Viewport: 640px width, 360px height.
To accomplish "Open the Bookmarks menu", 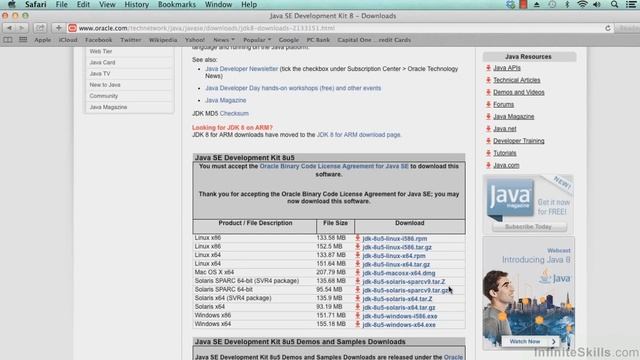I will click(177, 4).
